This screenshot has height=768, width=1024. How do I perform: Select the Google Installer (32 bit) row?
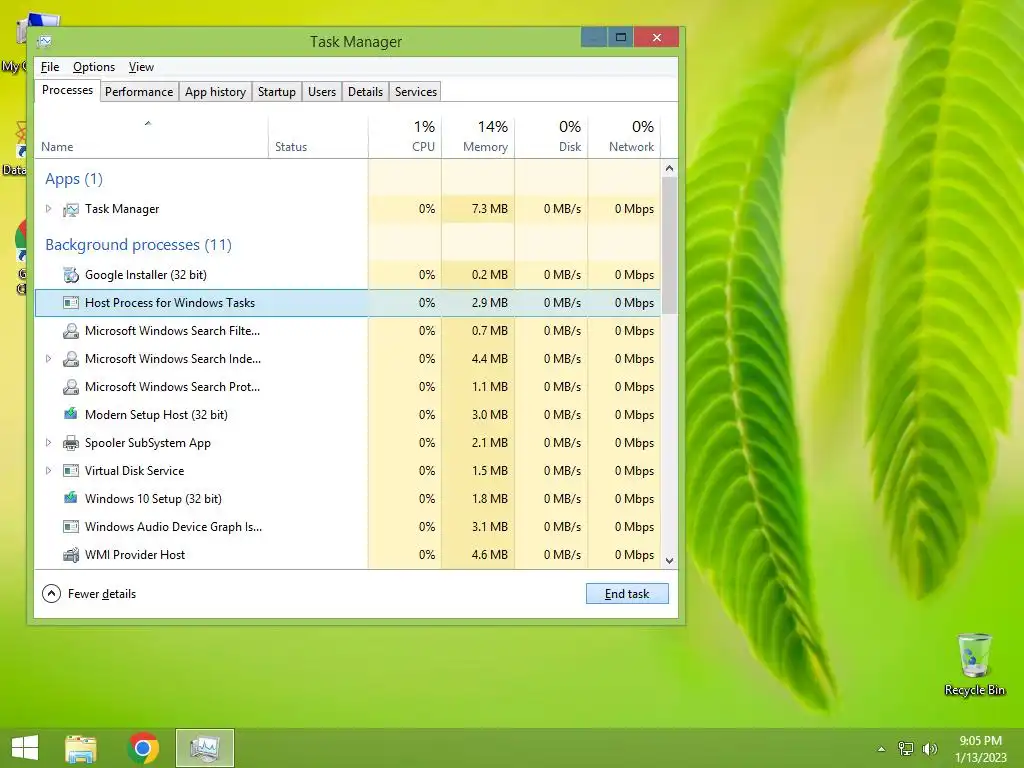point(347,275)
